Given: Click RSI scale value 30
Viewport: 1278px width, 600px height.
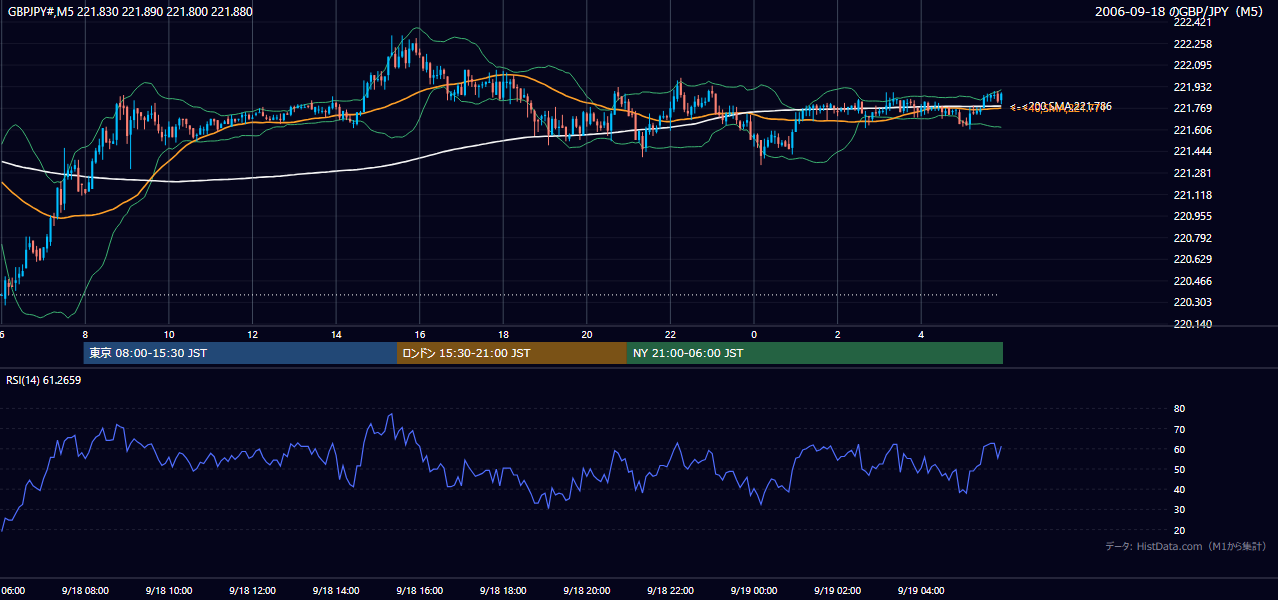Looking at the screenshot, I should coord(1179,510).
